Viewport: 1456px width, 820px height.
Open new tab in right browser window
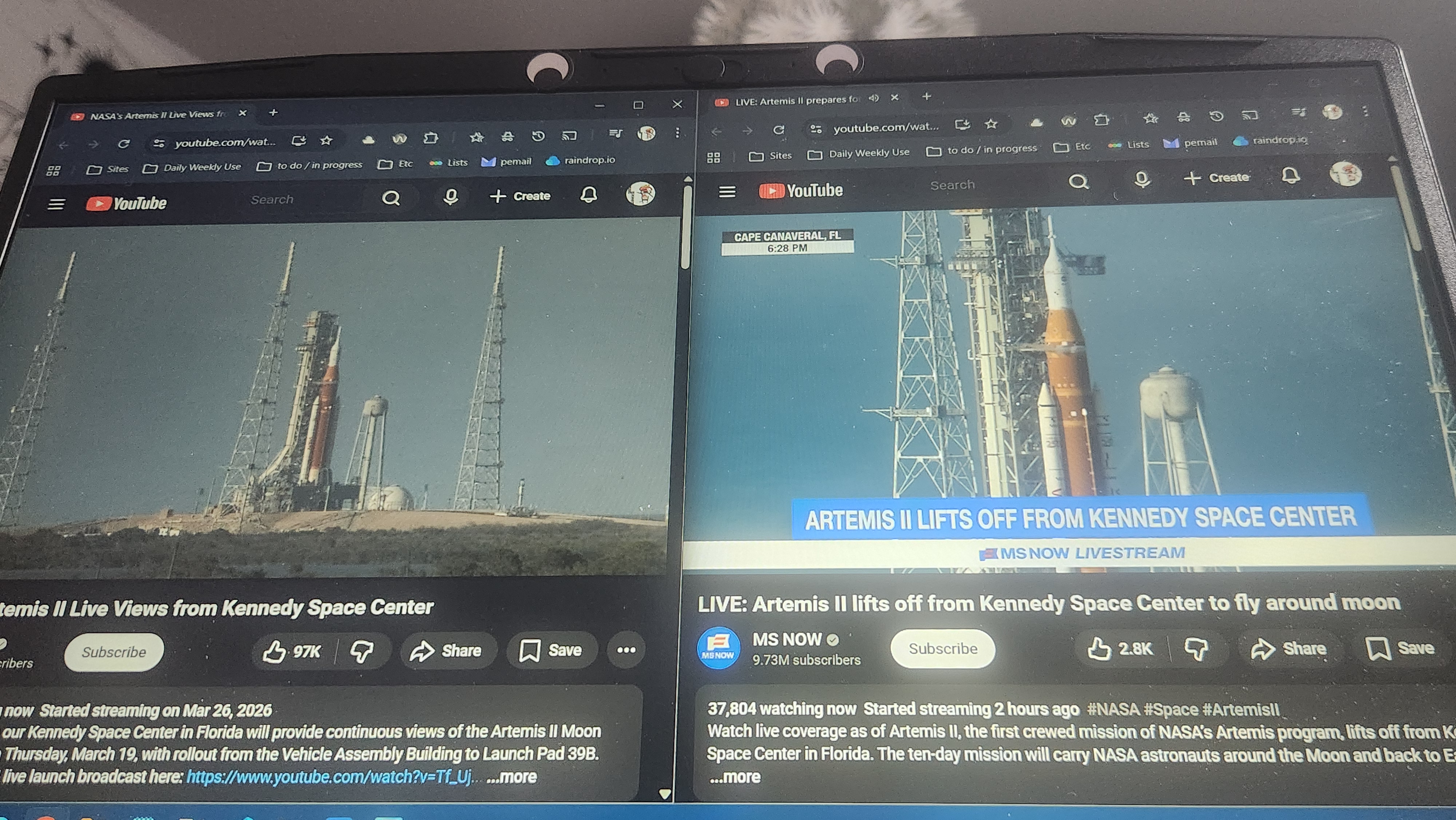926,97
